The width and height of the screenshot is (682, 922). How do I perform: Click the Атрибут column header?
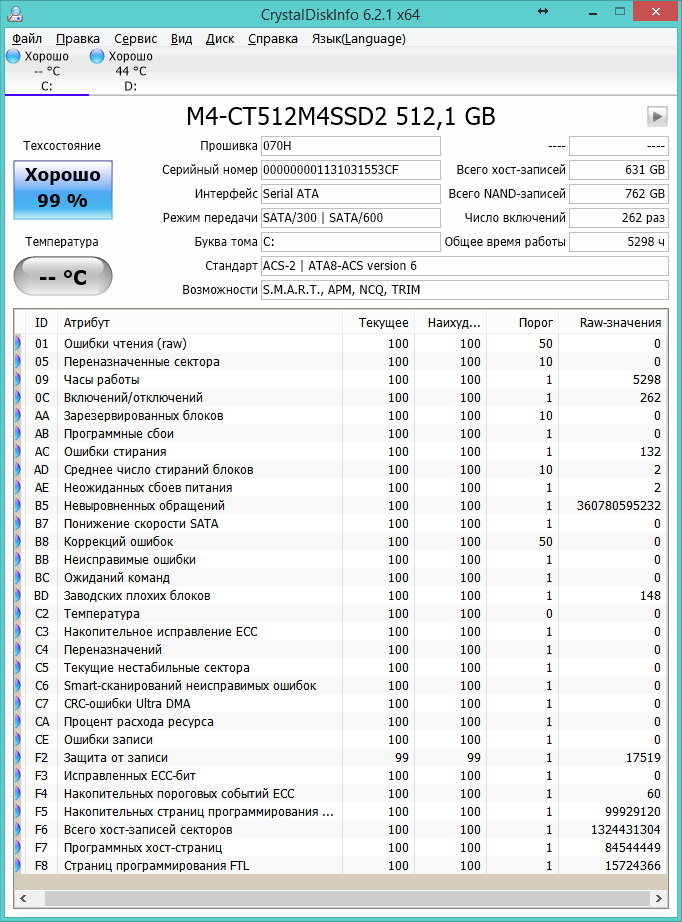(199, 323)
